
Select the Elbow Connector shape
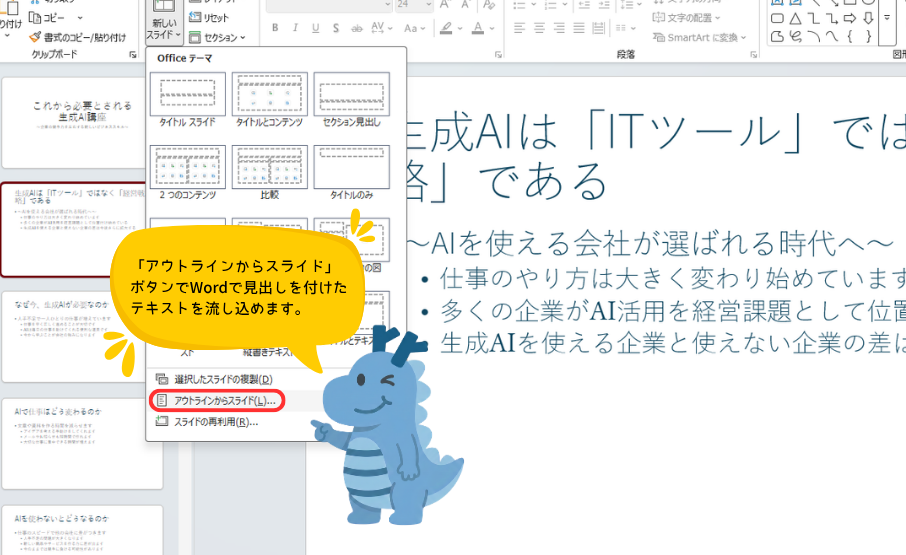point(814,18)
